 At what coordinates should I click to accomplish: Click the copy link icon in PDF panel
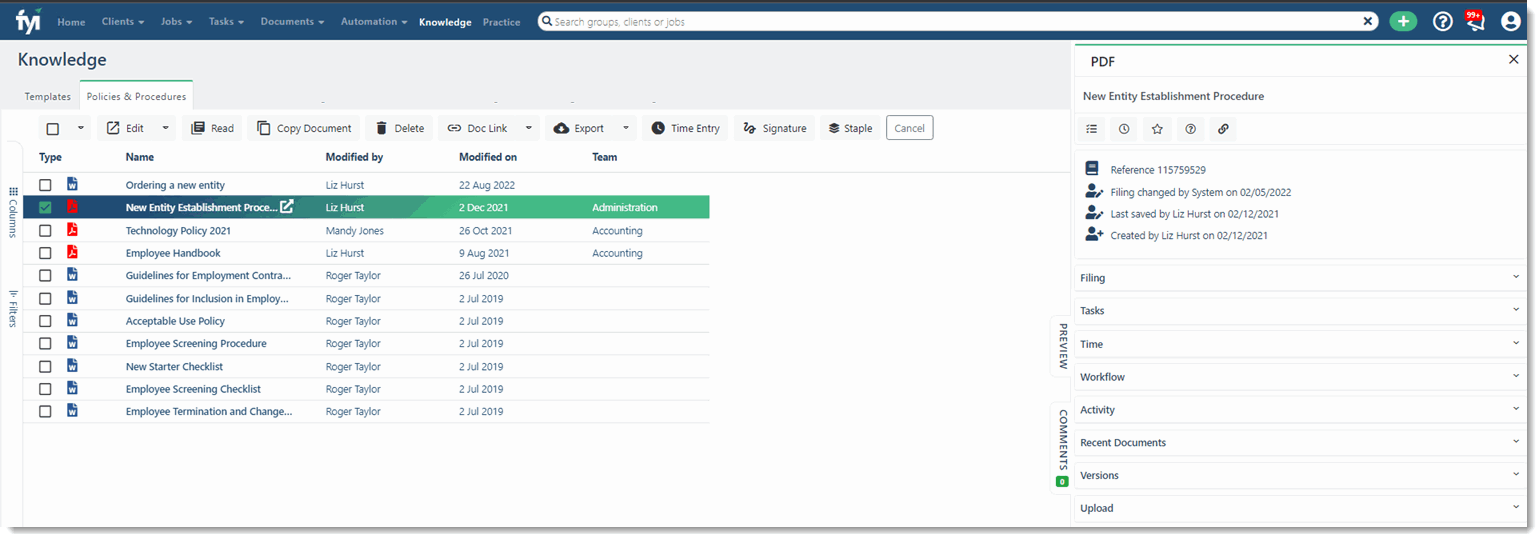pos(1222,129)
